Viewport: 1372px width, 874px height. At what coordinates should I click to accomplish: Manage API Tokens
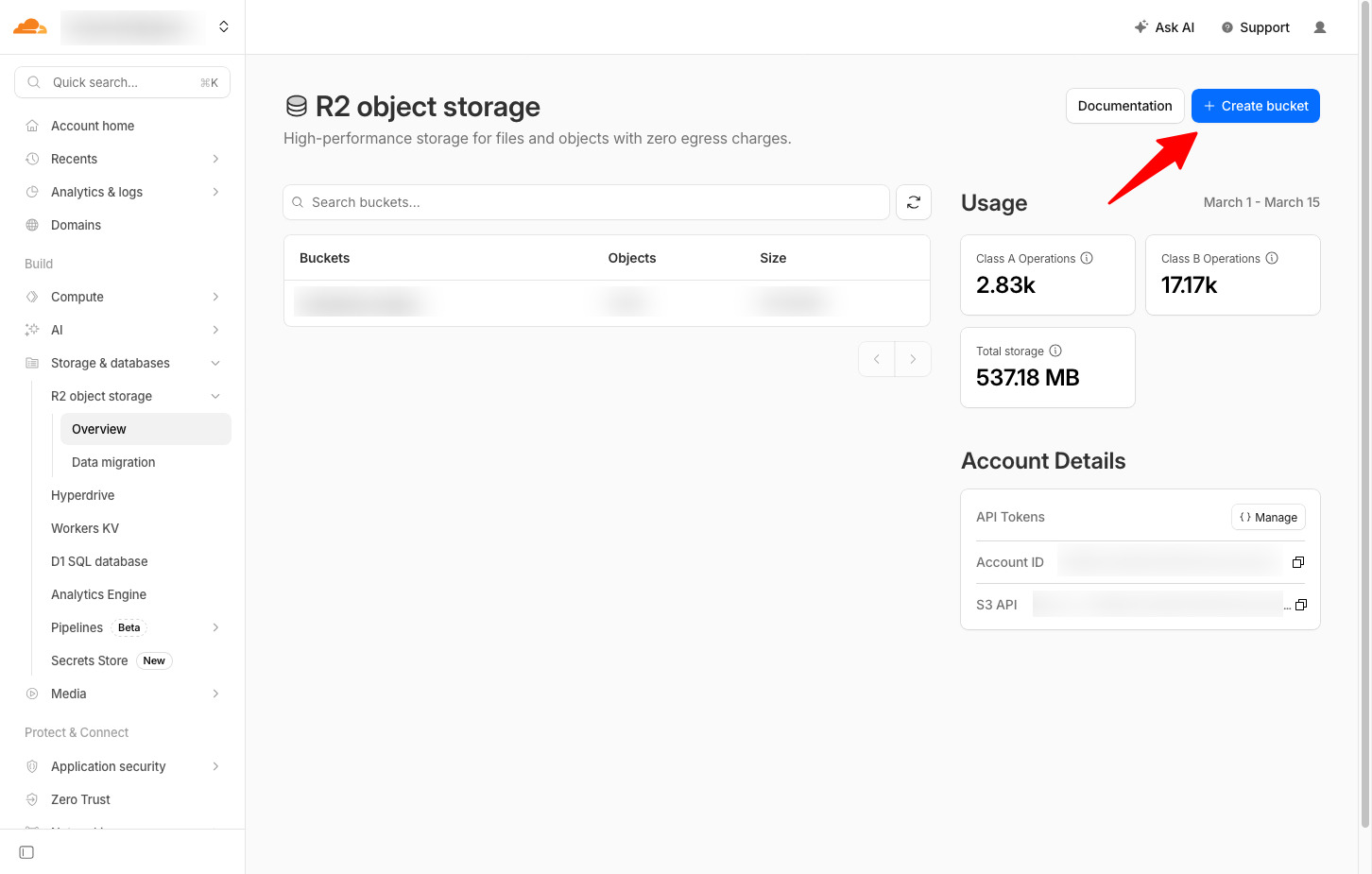[1268, 517]
